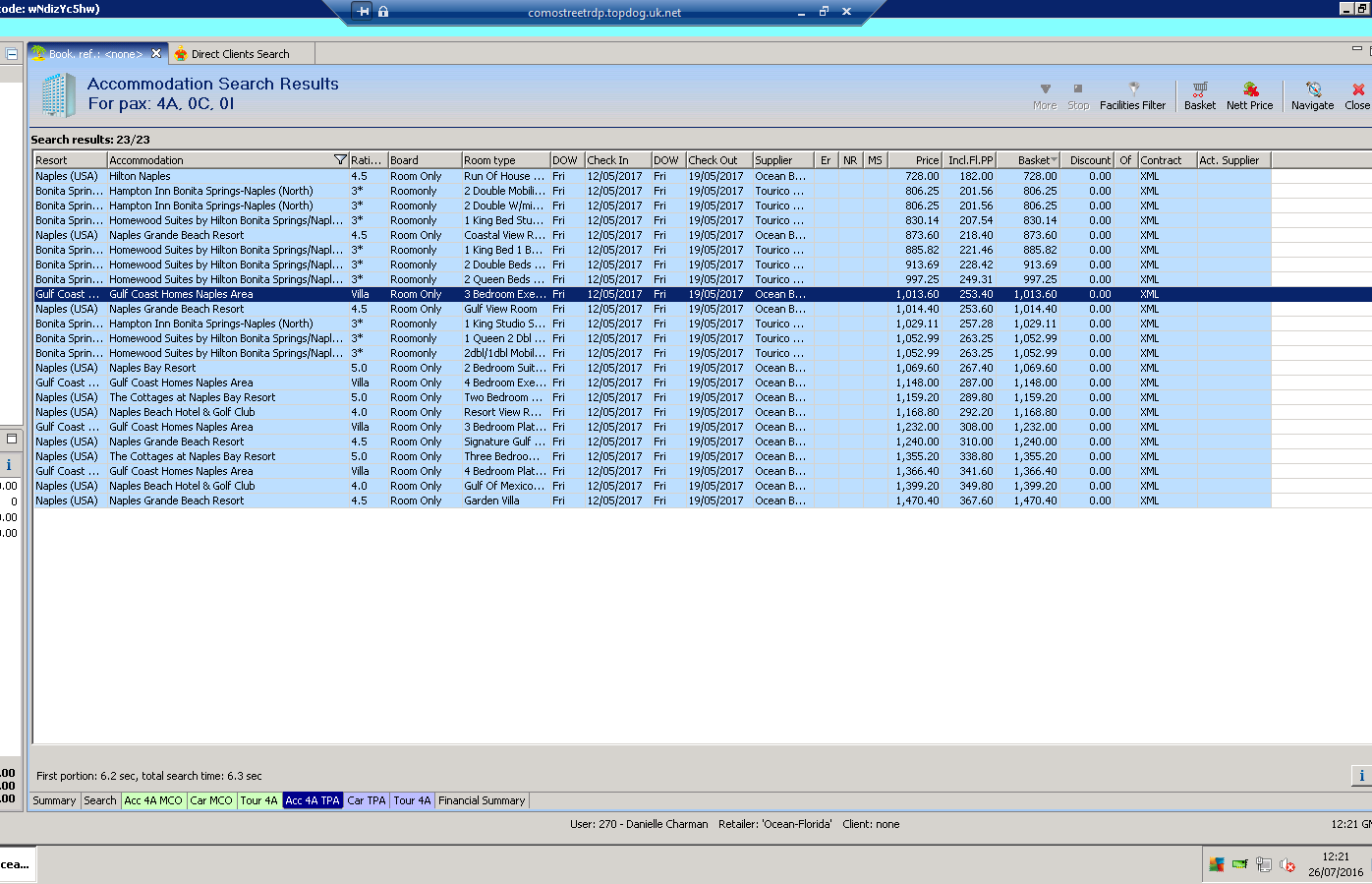
Task: Click the More arrow icon
Action: click(x=1045, y=88)
